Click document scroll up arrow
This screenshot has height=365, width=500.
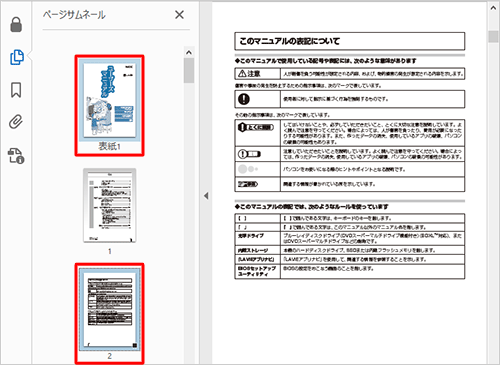493,8
